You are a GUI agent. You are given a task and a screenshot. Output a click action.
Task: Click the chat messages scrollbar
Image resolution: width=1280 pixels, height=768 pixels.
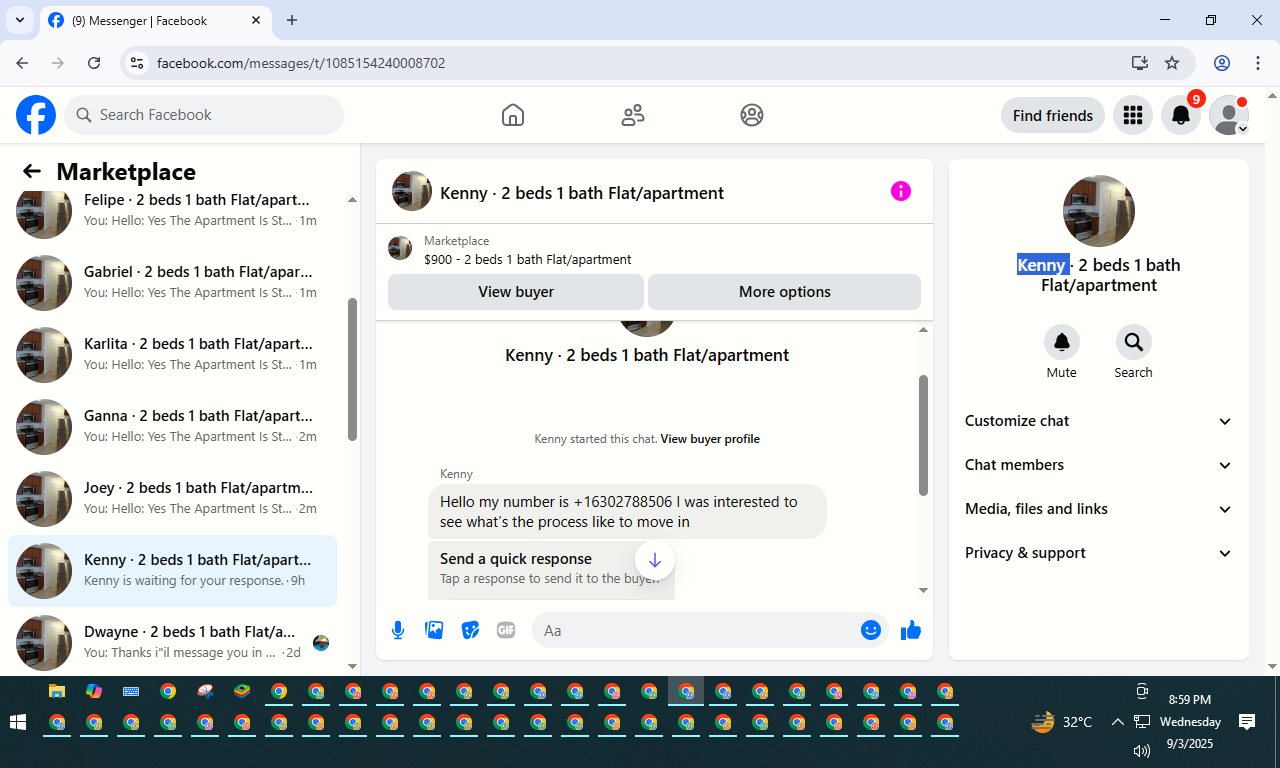click(x=923, y=435)
